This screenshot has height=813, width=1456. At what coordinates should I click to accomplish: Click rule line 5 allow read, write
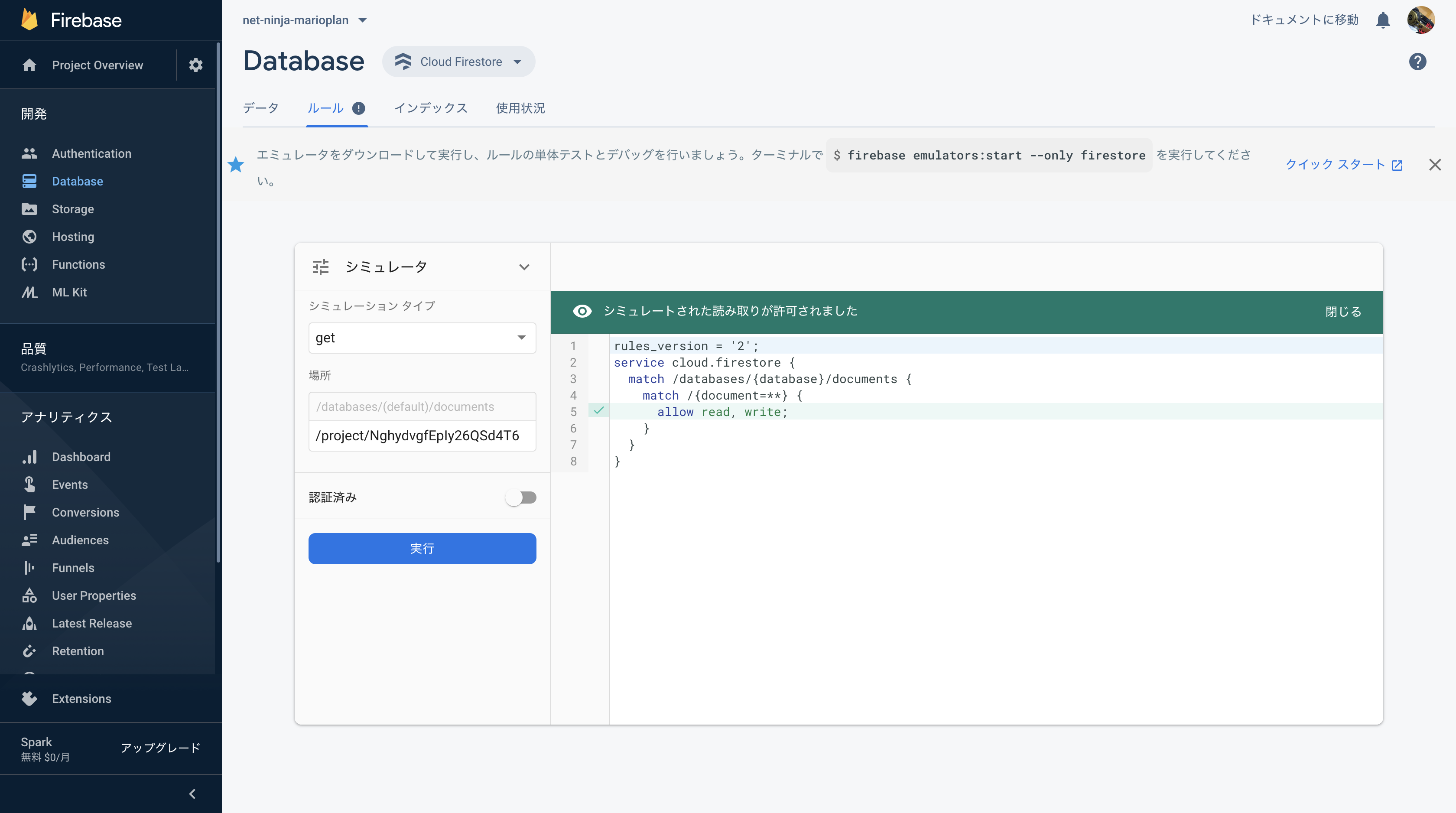[722, 412]
